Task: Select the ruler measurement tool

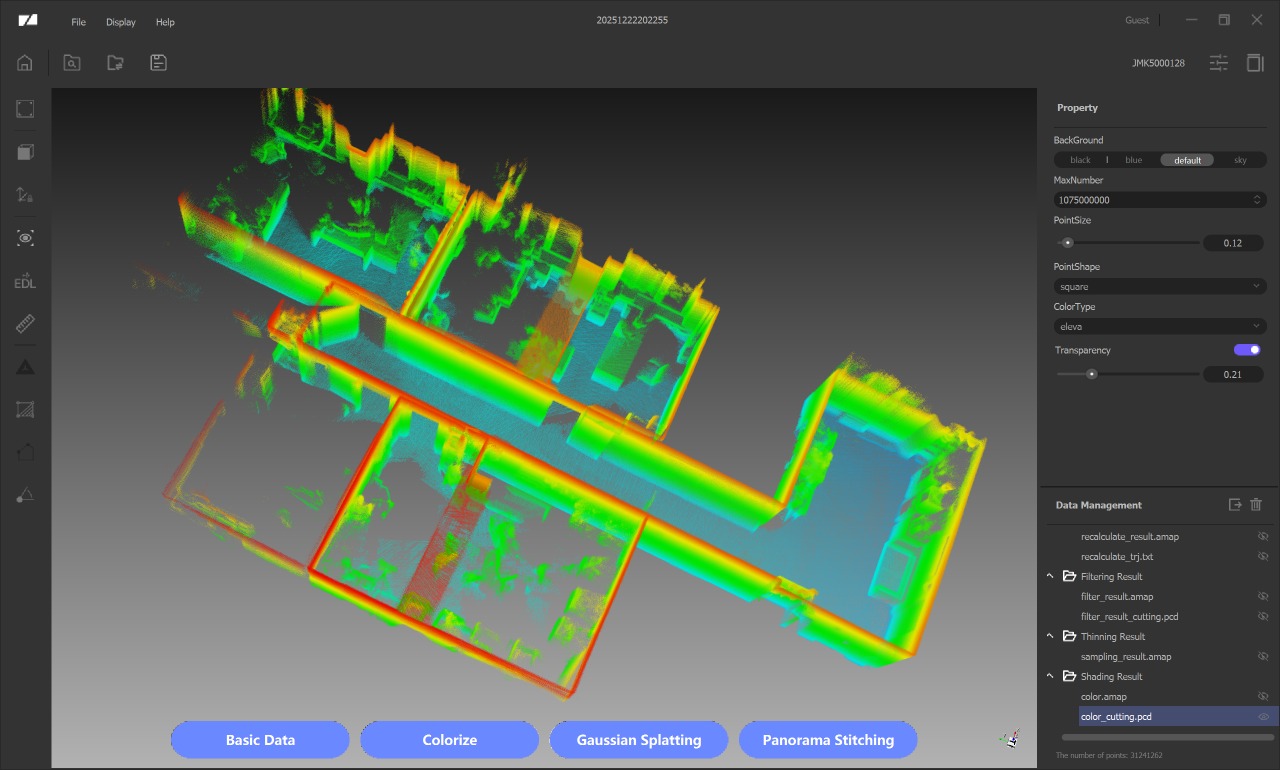Action: coord(25,324)
